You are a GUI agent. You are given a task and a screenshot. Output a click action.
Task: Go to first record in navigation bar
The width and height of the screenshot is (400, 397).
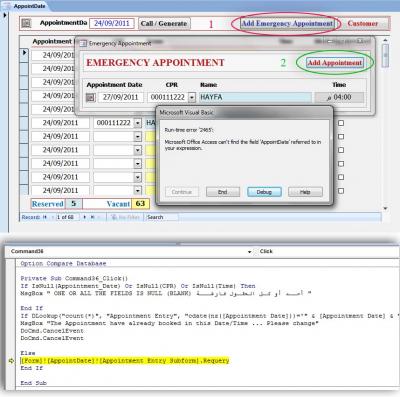pyautogui.click(x=45, y=217)
